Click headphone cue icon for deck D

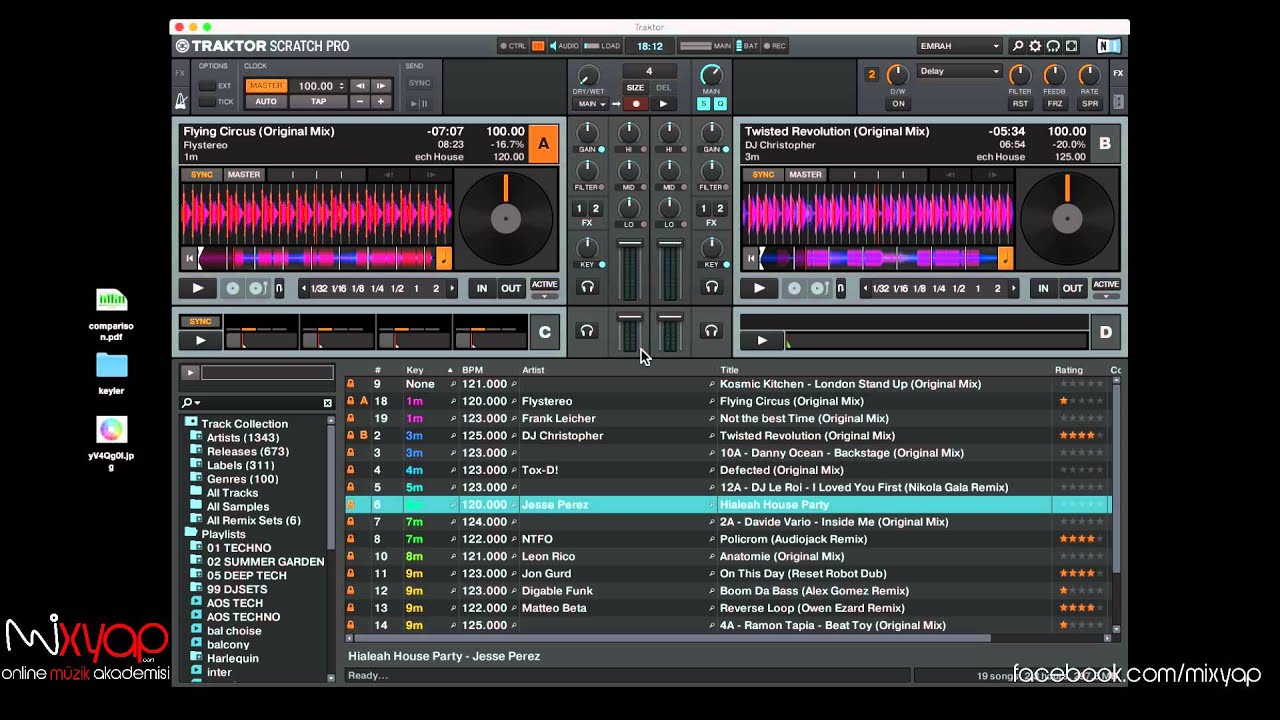pos(711,331)
